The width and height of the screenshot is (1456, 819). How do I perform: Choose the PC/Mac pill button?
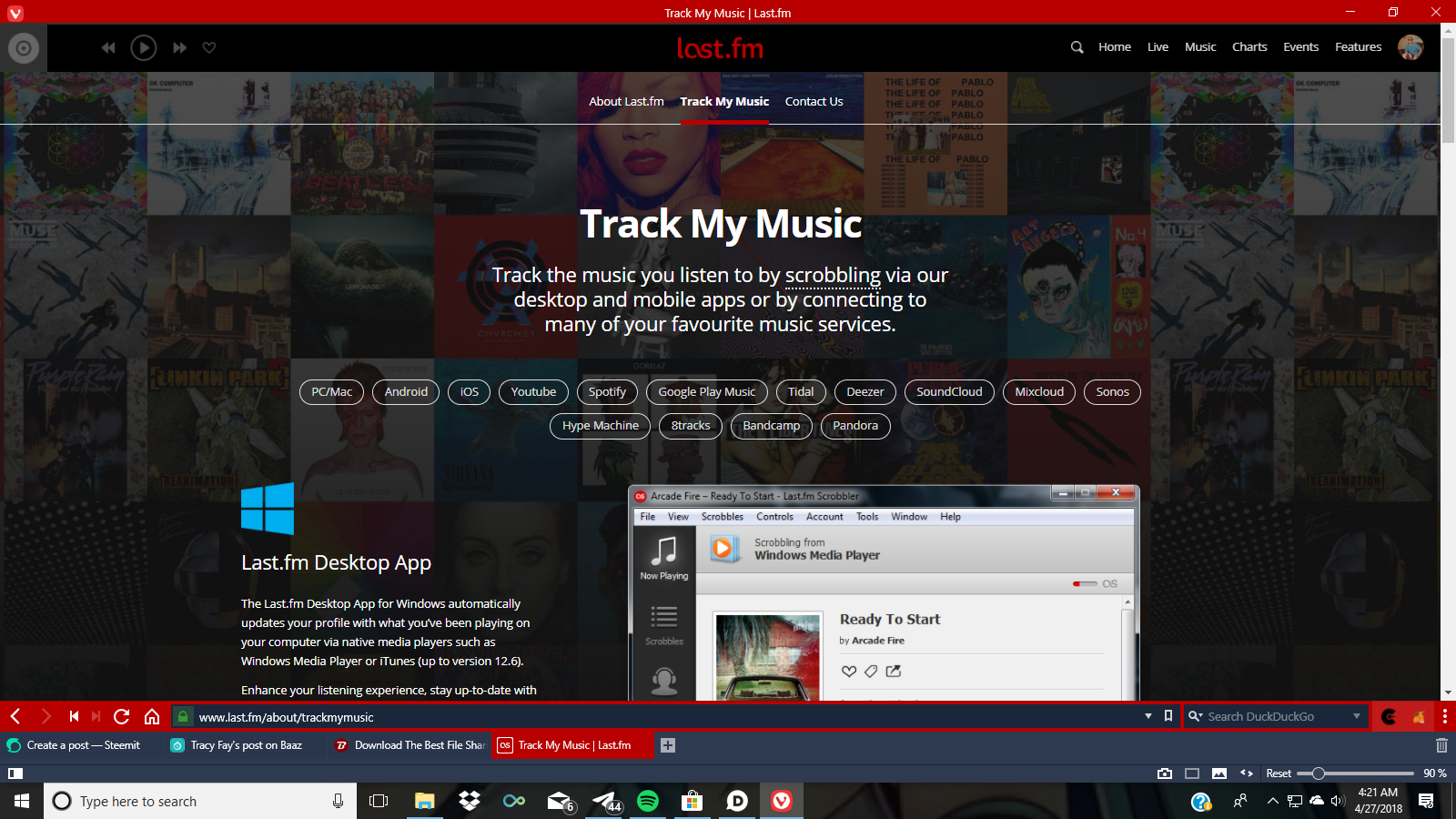[331, 392]
